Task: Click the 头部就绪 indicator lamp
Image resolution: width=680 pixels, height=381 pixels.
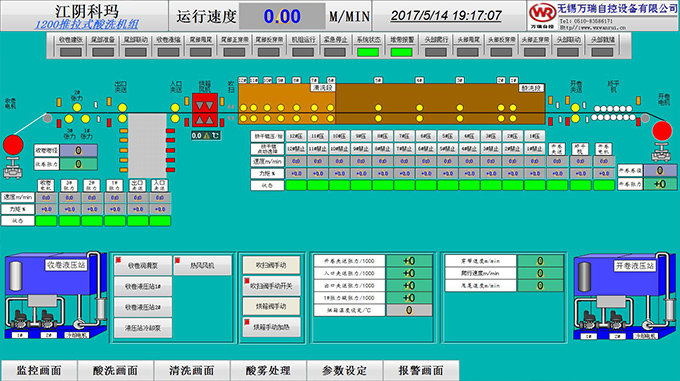Action: click(x=602, y=52)
